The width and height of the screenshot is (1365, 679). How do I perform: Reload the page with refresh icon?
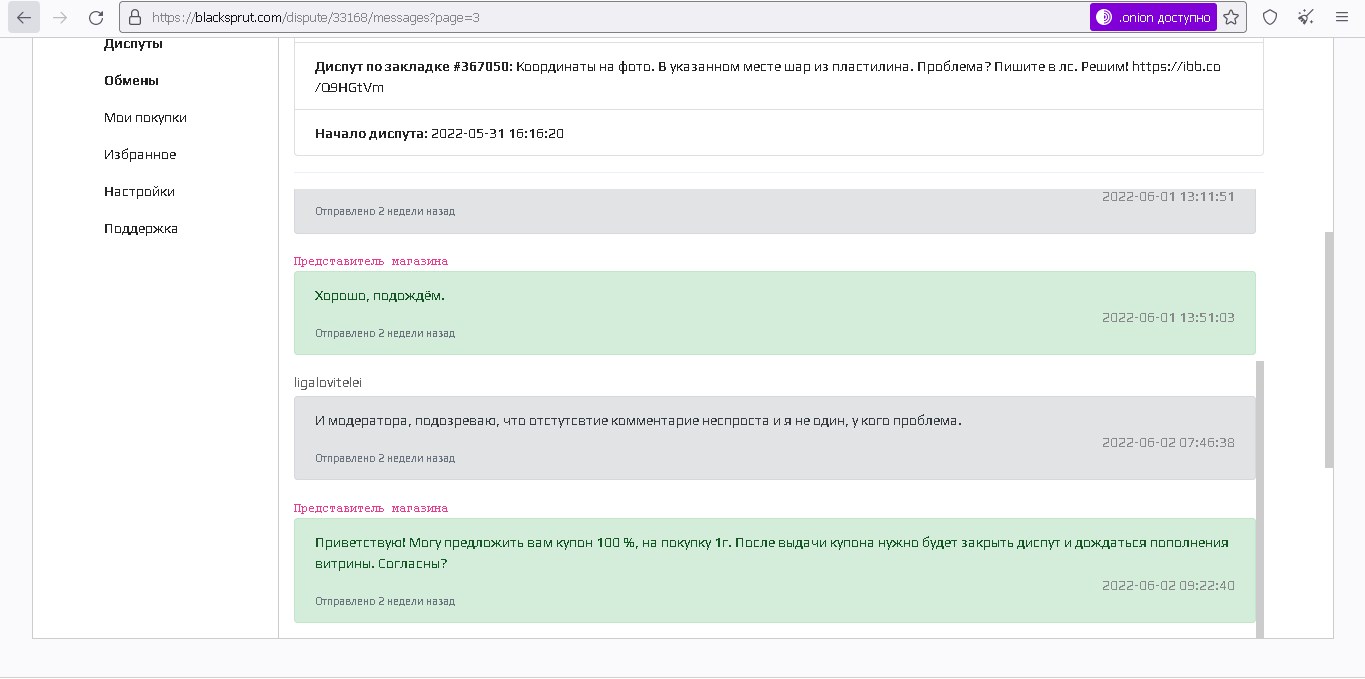[96, 17]
